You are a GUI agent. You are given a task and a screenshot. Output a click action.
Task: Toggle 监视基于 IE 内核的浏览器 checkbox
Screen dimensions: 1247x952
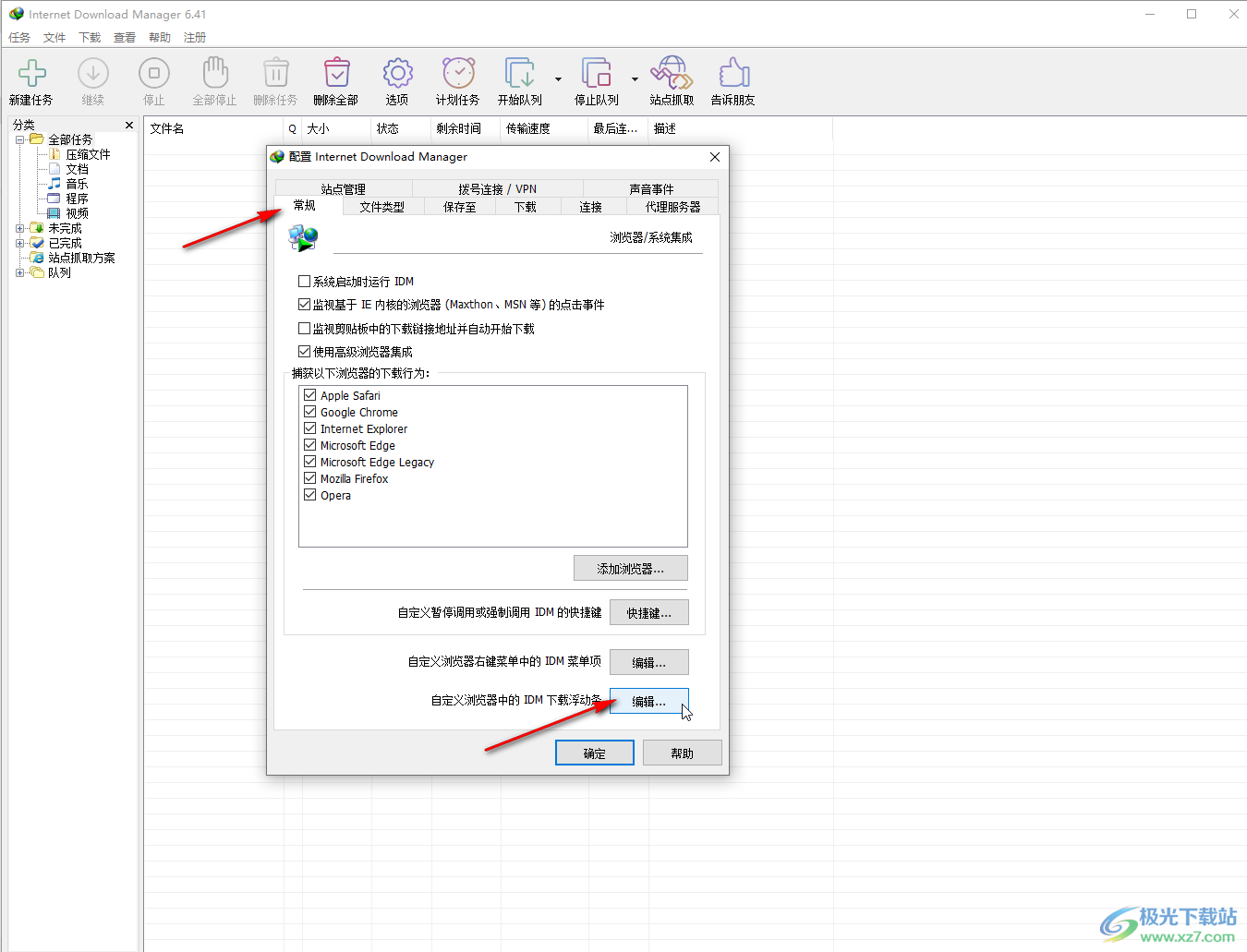(x=304, y=305)
